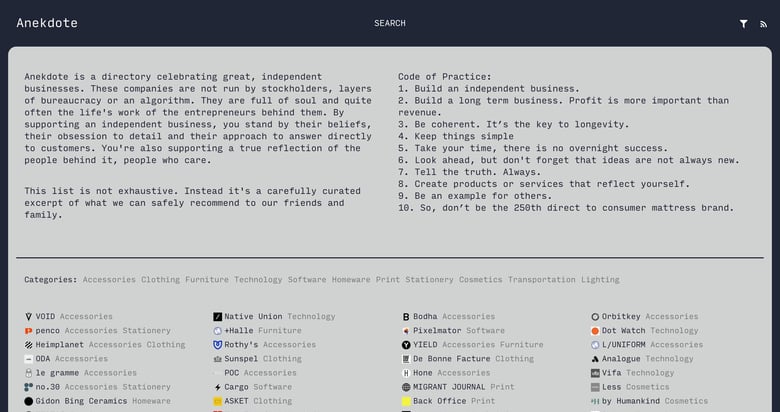This screenshot has width=780, height=412.
Task: Click the Rothy's shield logo icon
Action: pyautogui.click(x=217, y=345)
